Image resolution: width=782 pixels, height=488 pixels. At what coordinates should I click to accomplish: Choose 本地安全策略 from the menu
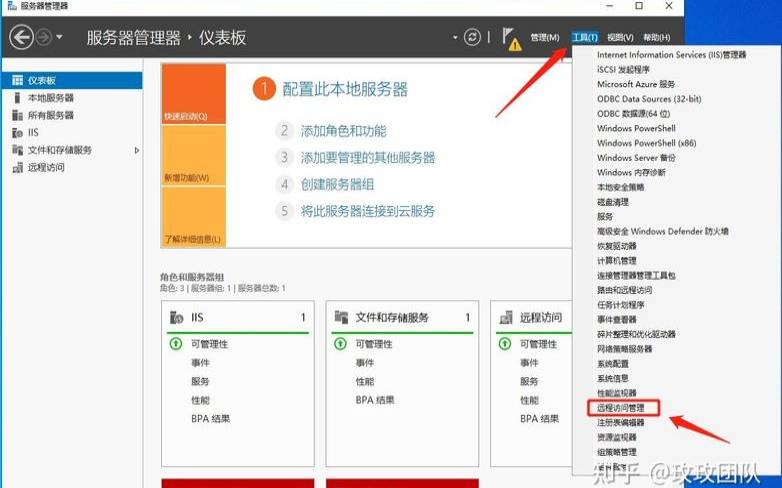coord(620,187)
